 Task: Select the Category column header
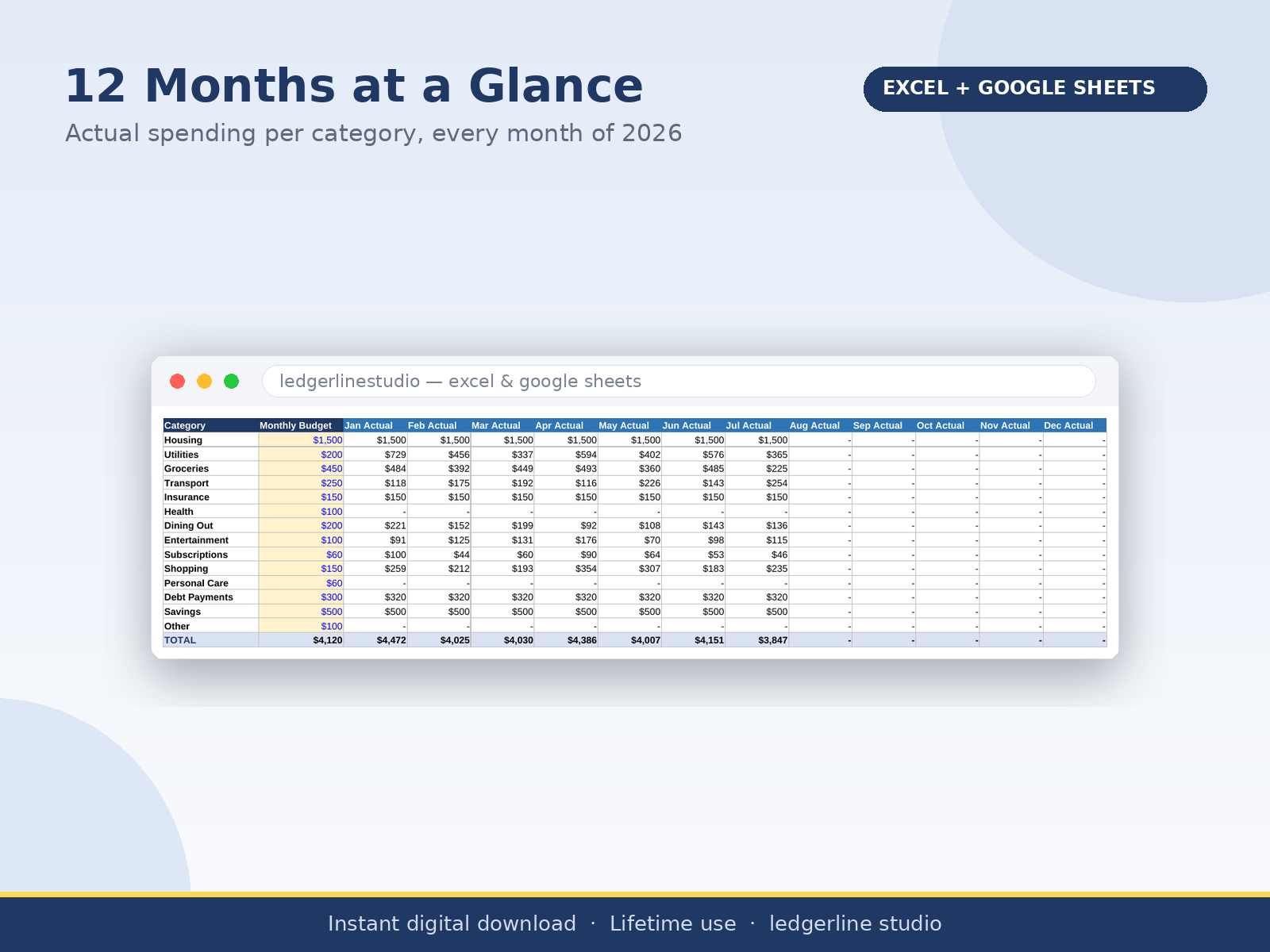click(210, 426)
